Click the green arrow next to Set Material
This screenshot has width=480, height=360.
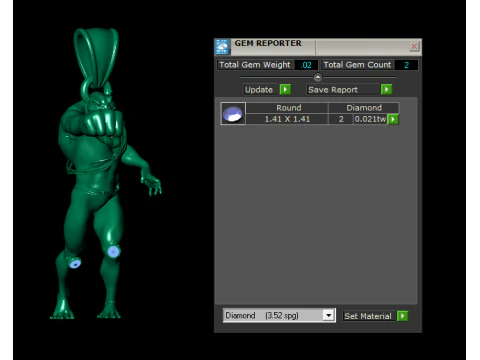[x=403, y=316]
